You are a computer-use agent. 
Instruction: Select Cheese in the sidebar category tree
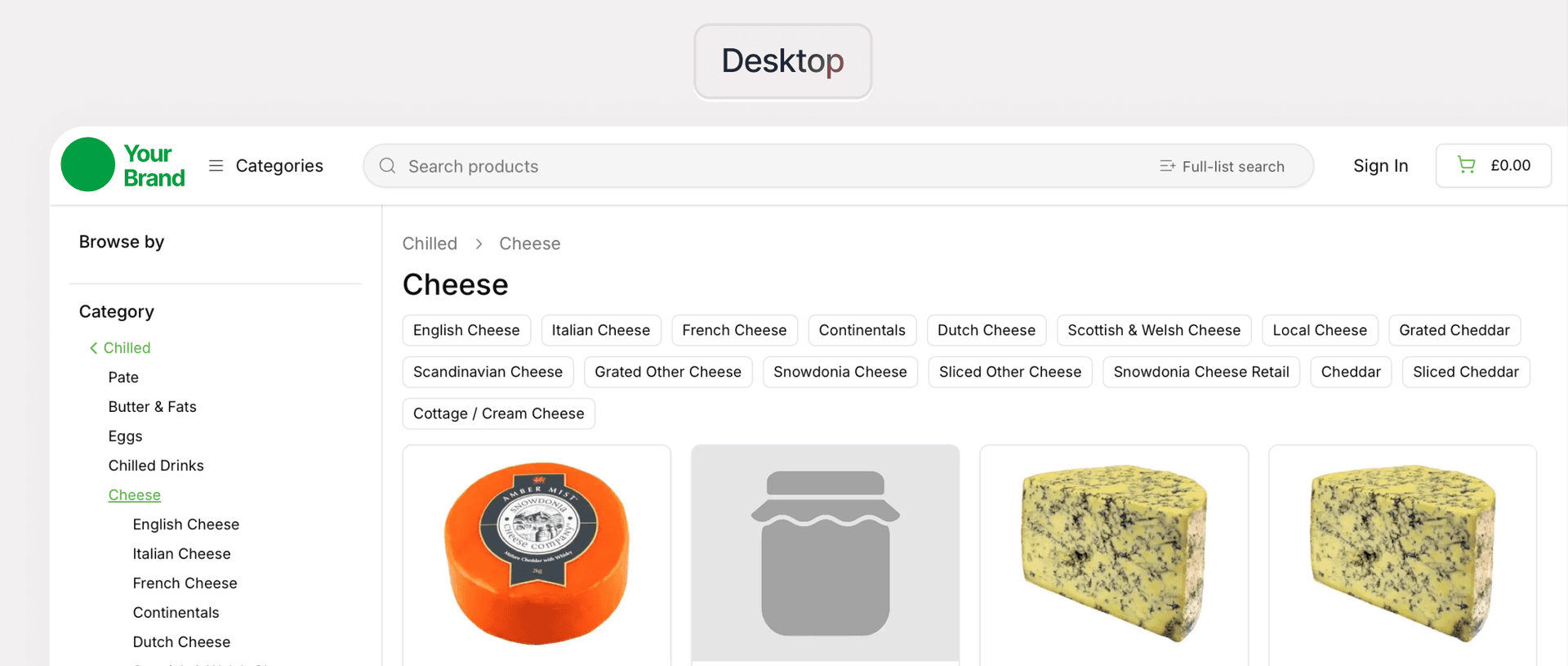(x=135, y=495)
